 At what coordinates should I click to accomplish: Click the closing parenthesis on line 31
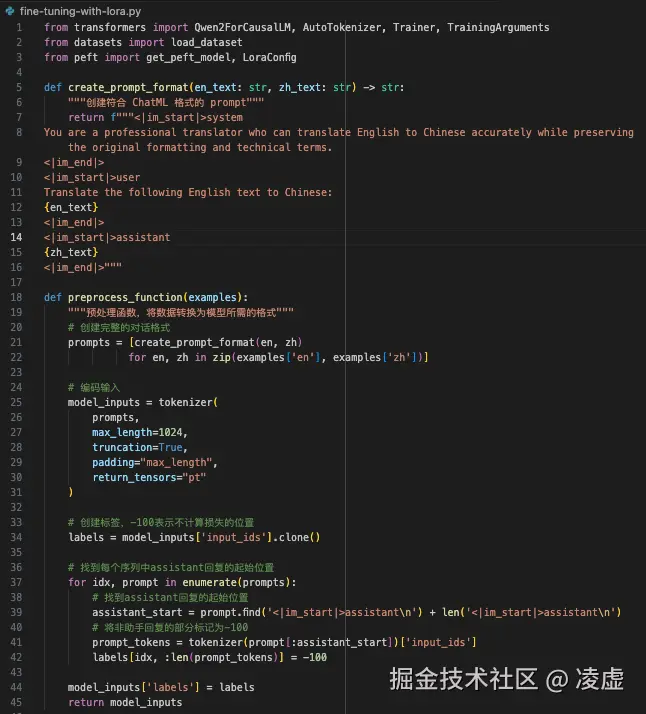tap(71, 492)
